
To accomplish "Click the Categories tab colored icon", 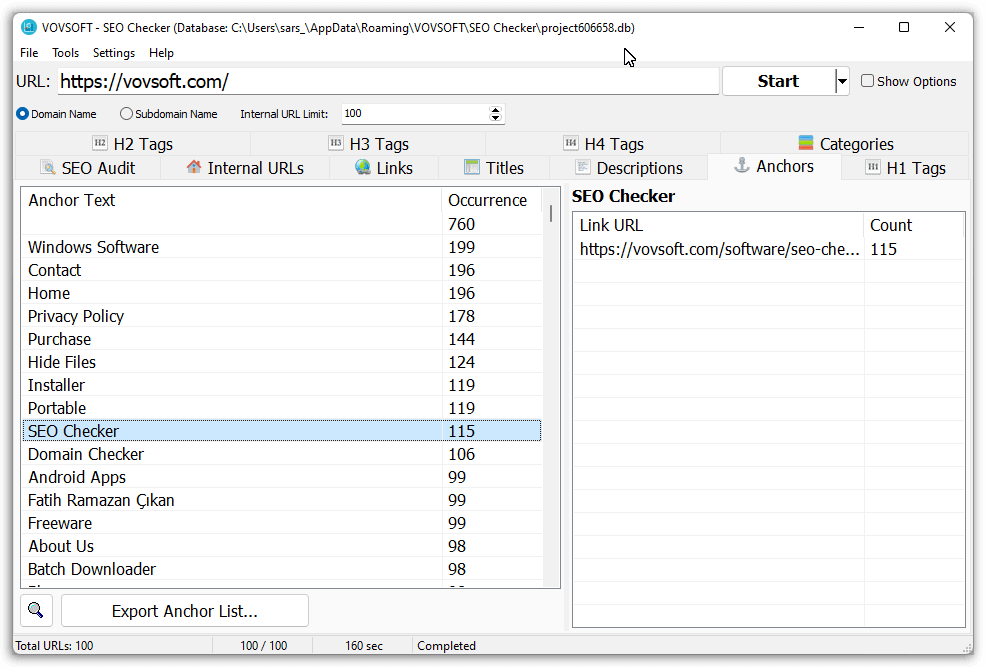I will [806, 143].
